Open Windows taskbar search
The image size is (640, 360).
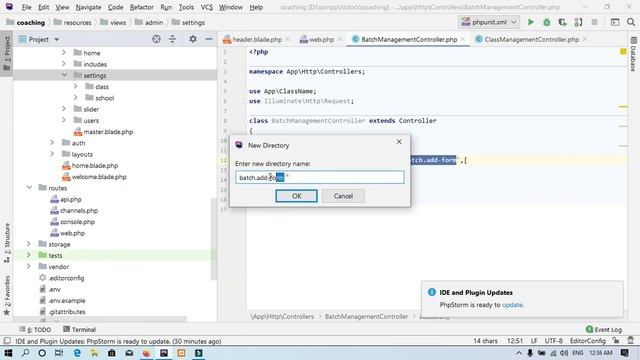pos(25,353)
